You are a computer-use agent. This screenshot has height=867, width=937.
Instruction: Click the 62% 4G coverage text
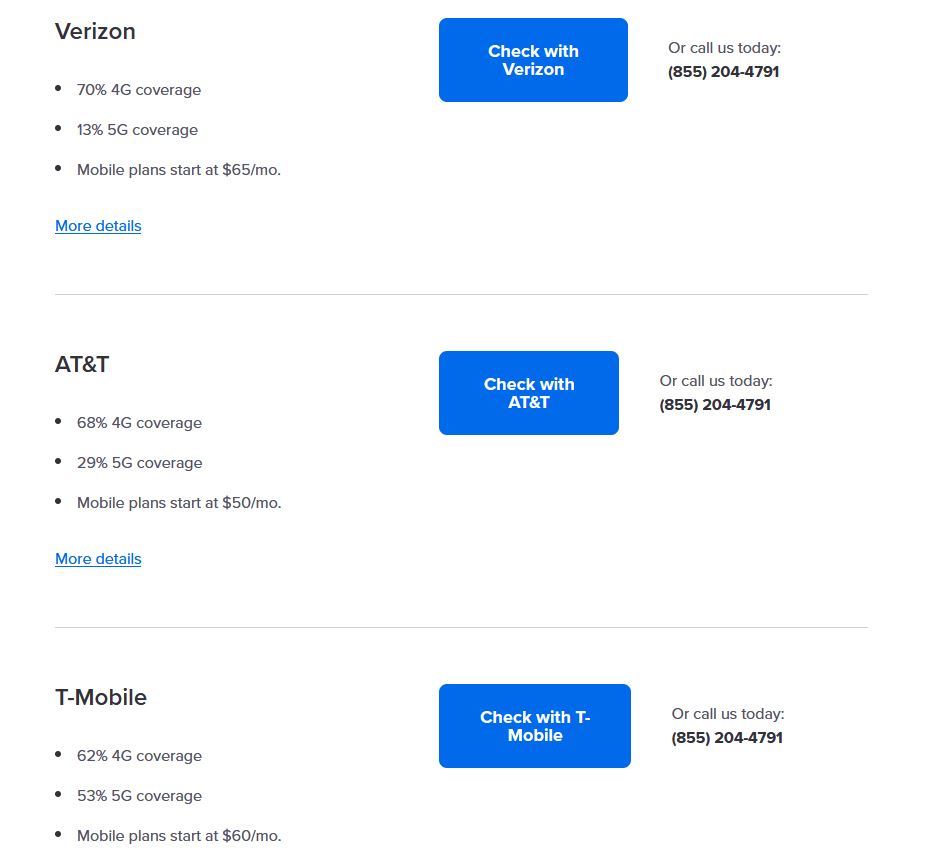click(x=139, y=756)
